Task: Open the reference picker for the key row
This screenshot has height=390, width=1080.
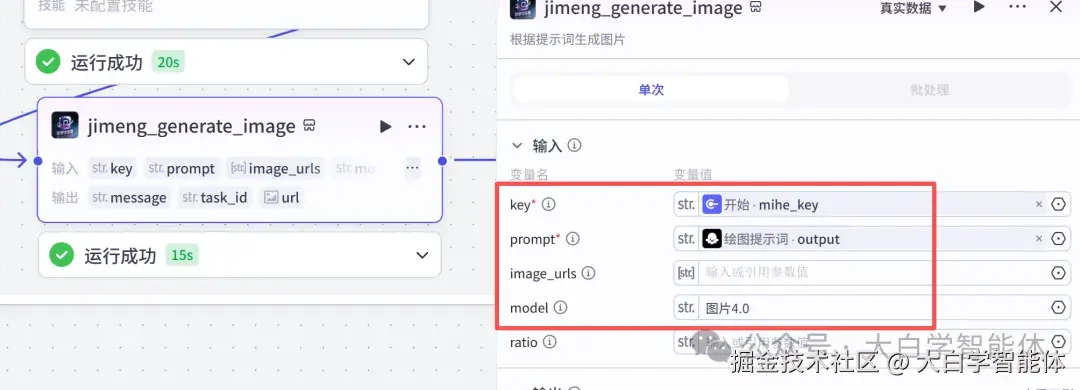Action: [1059, 205]
